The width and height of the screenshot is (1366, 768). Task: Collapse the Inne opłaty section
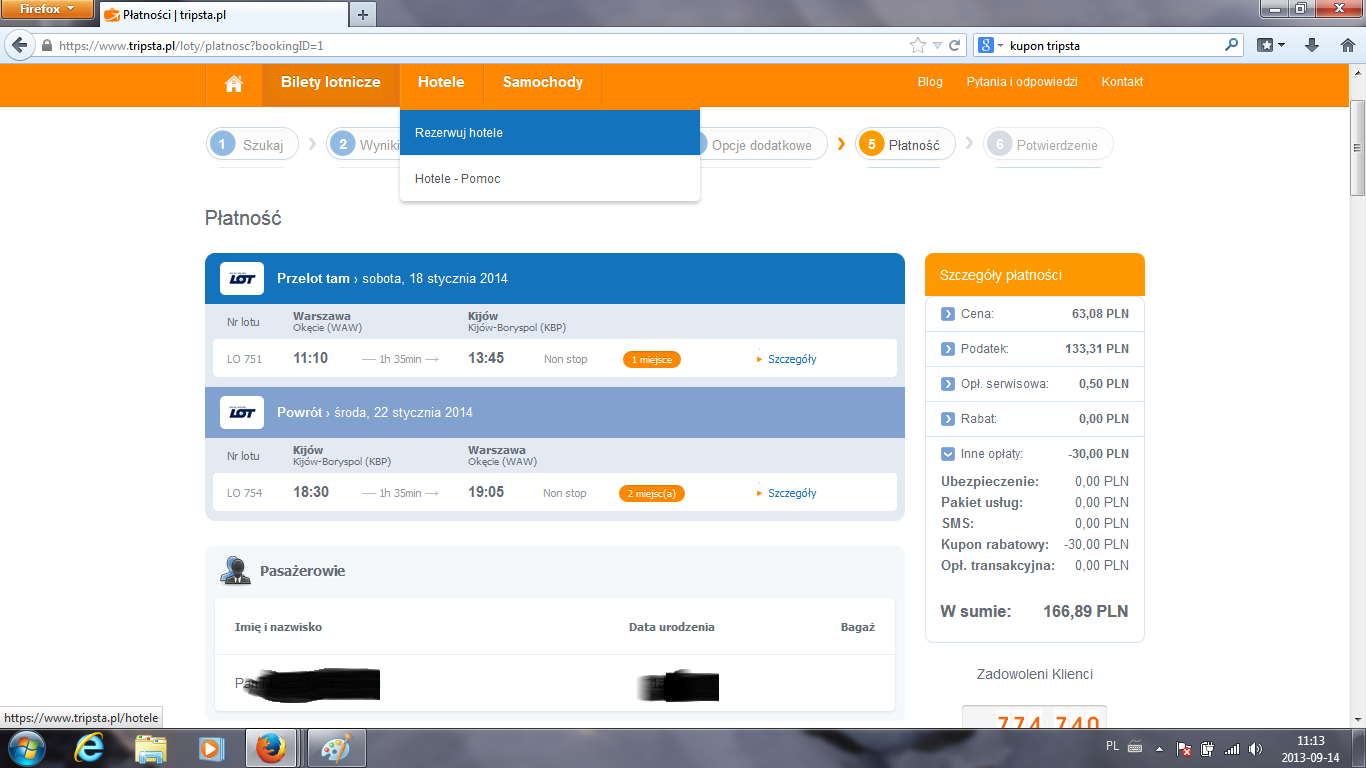[x=948, y=454]
